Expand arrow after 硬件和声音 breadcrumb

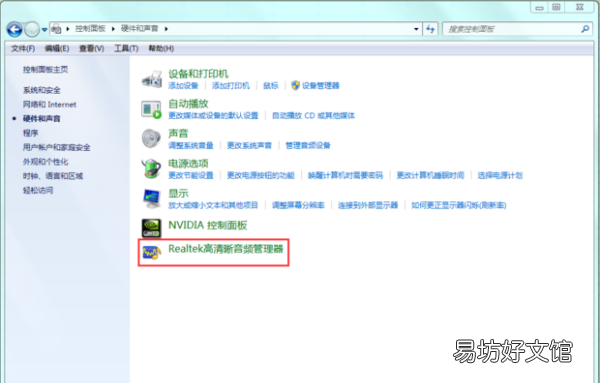tap(166, 29)
